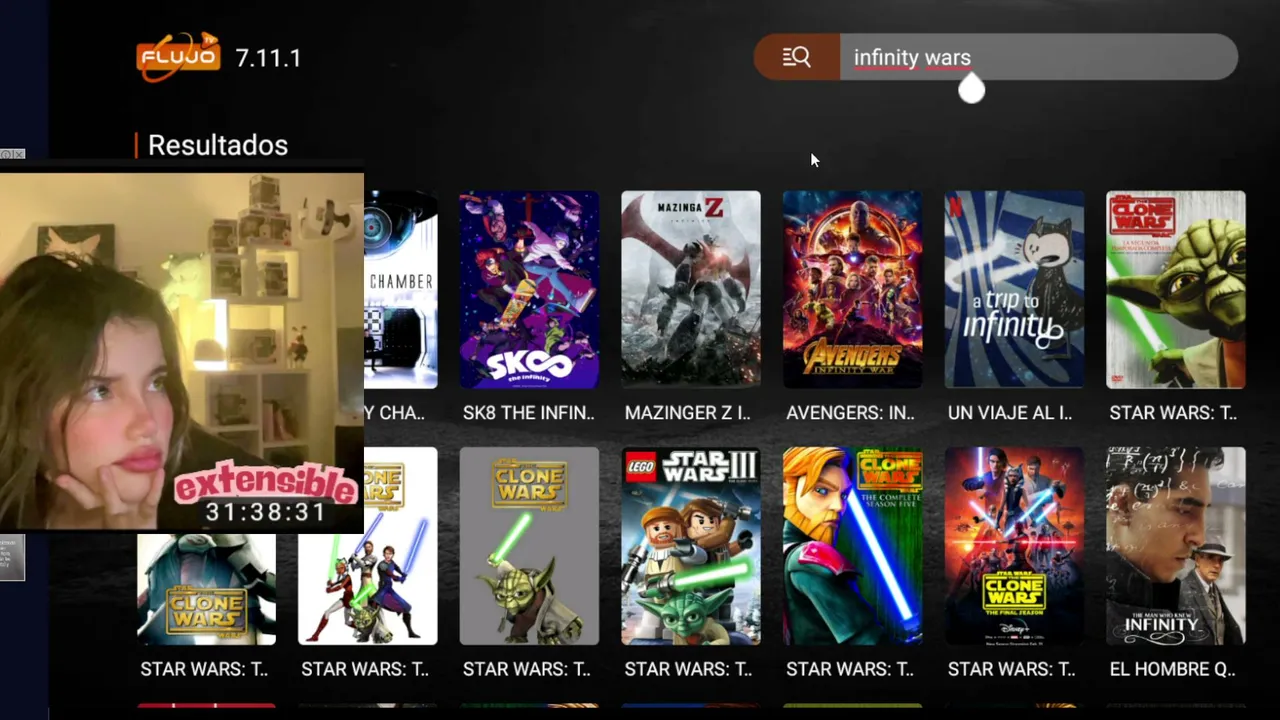Click the title "SK8 THE INFIN.."
This screenshot has height=720, width=1280.
pos(529,413)
